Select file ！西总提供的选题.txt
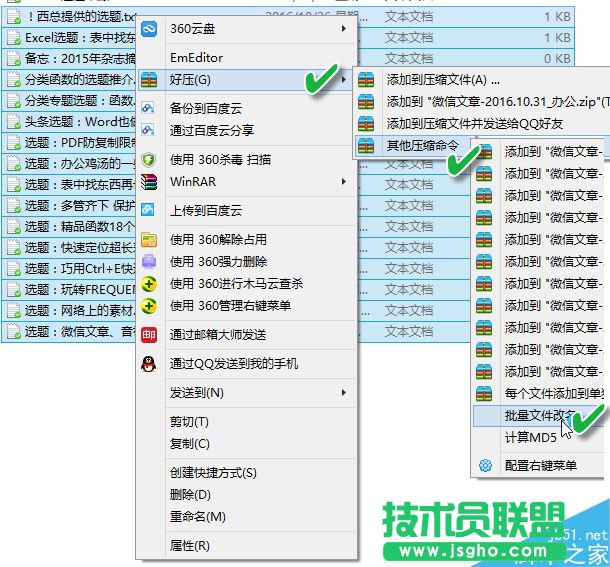The height and width of the screenshot is (567, 610). pyautogui.click(x=81, y=16)
